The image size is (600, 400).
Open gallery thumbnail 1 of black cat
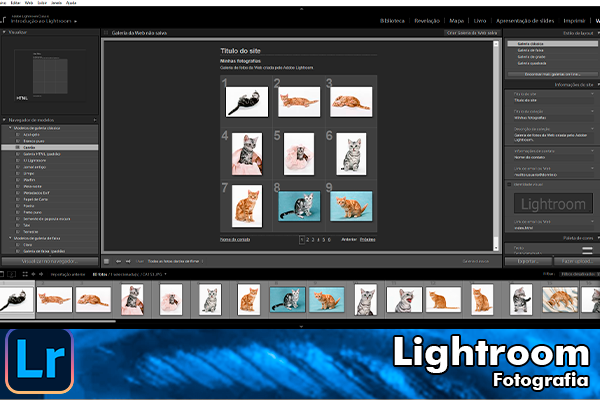pyautogui.click(x=247, y=101)
